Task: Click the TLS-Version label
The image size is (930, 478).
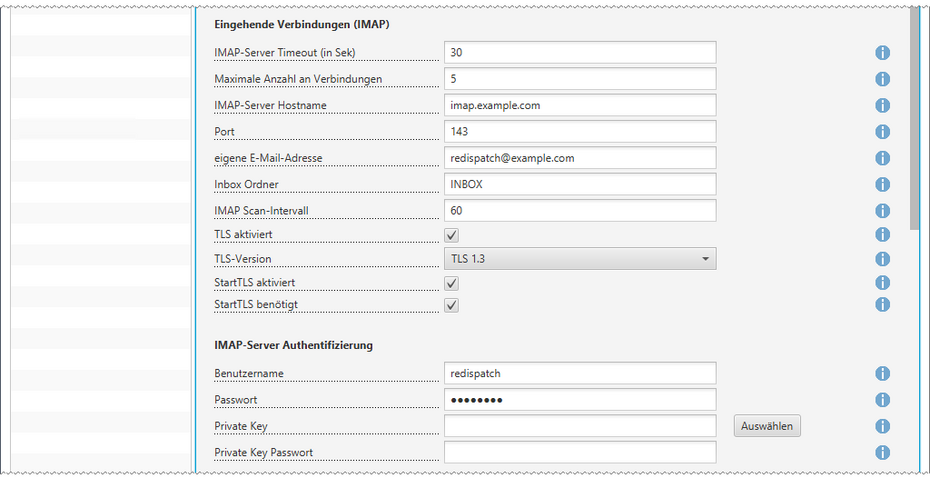Action: tap(243, 259)
